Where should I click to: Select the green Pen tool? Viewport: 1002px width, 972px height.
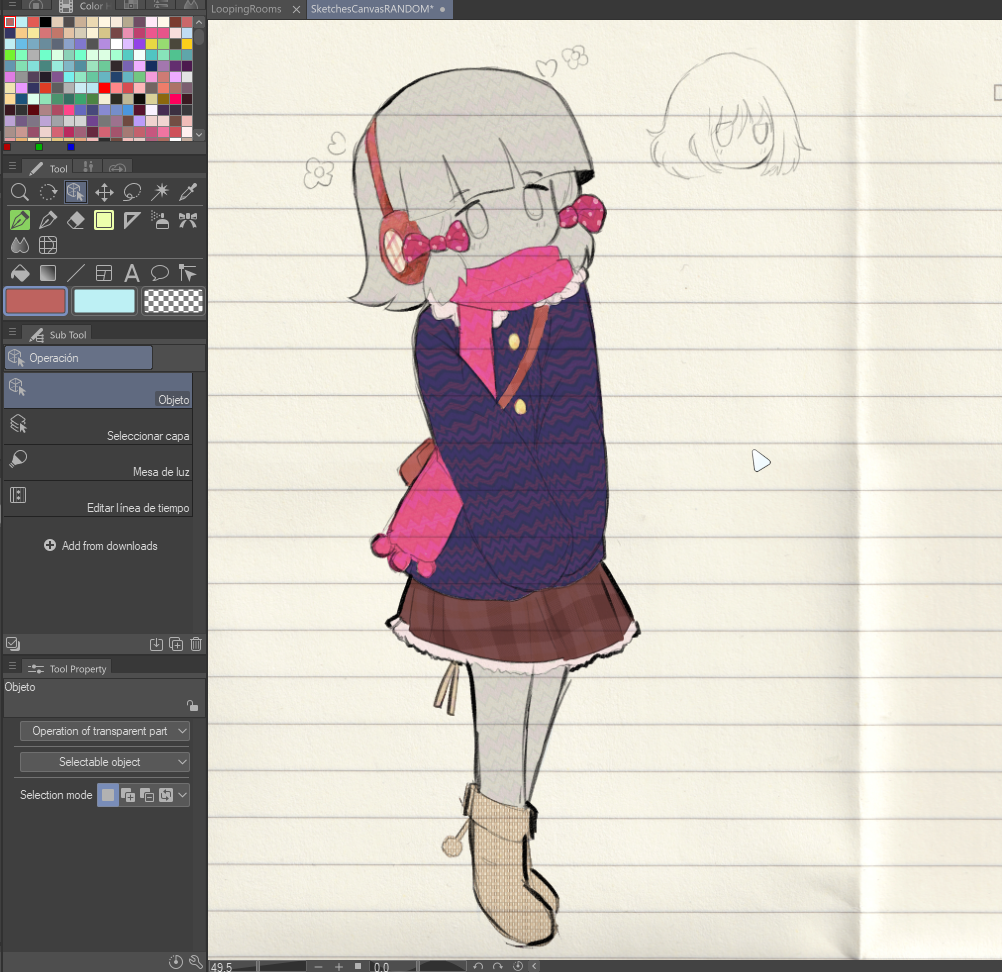coord(20,220)
